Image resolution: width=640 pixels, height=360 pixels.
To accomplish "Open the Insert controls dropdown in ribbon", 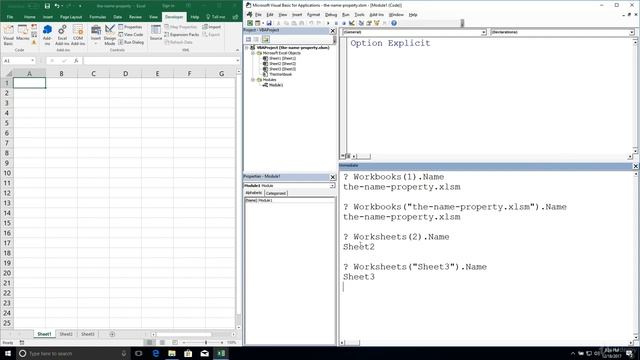I will [96, 35].
